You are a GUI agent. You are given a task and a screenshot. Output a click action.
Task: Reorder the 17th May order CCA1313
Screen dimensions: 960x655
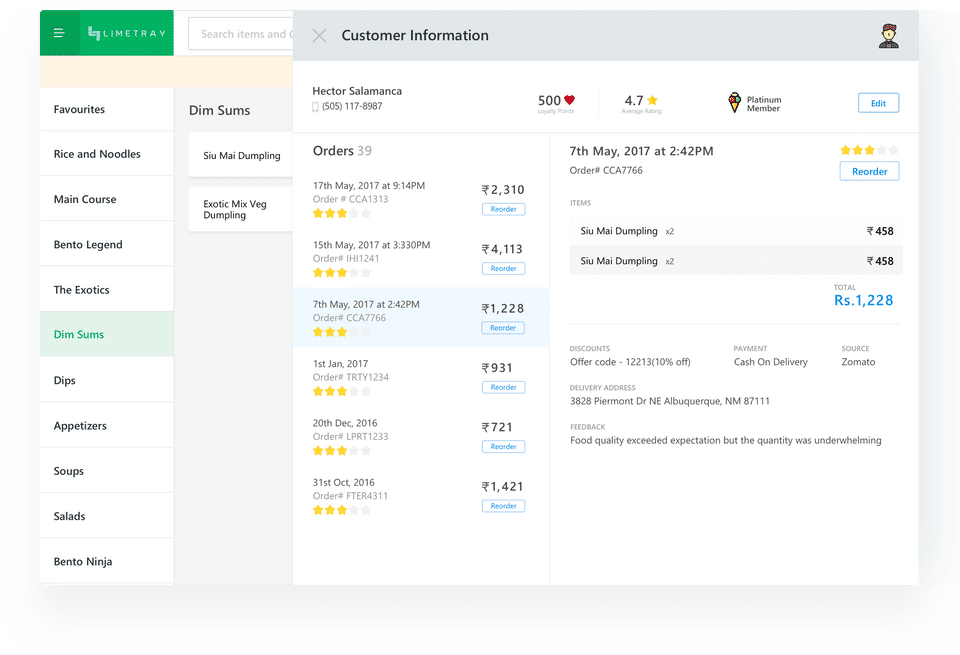point(503,209)
